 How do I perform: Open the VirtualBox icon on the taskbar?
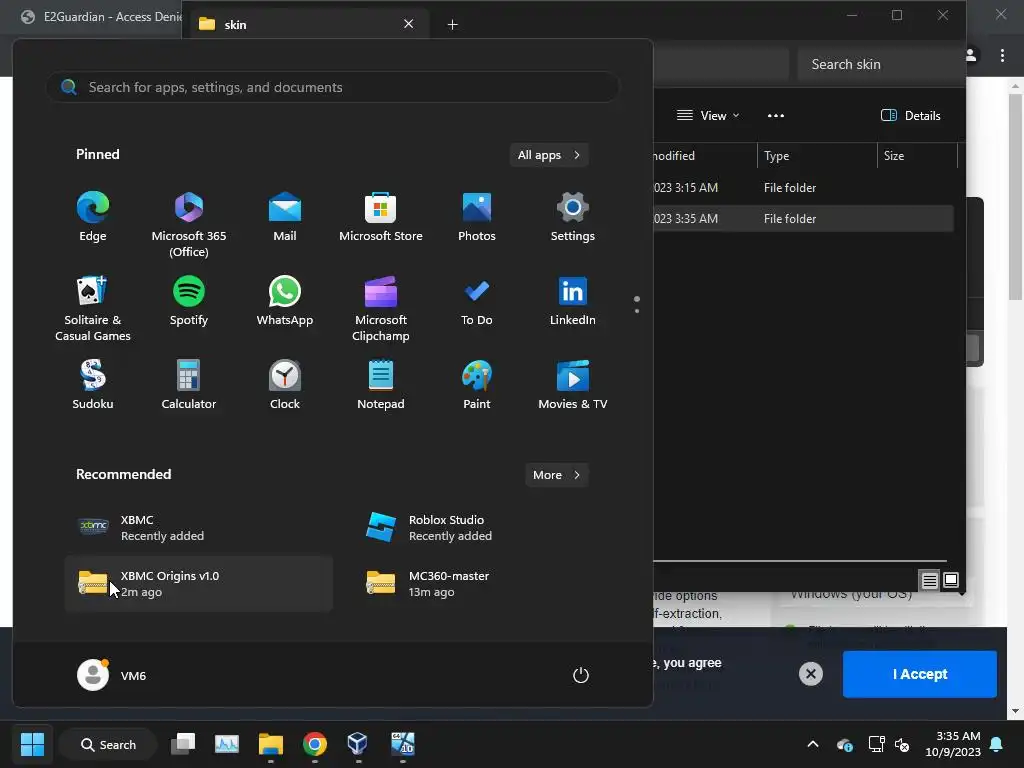[x=357, y=744]
